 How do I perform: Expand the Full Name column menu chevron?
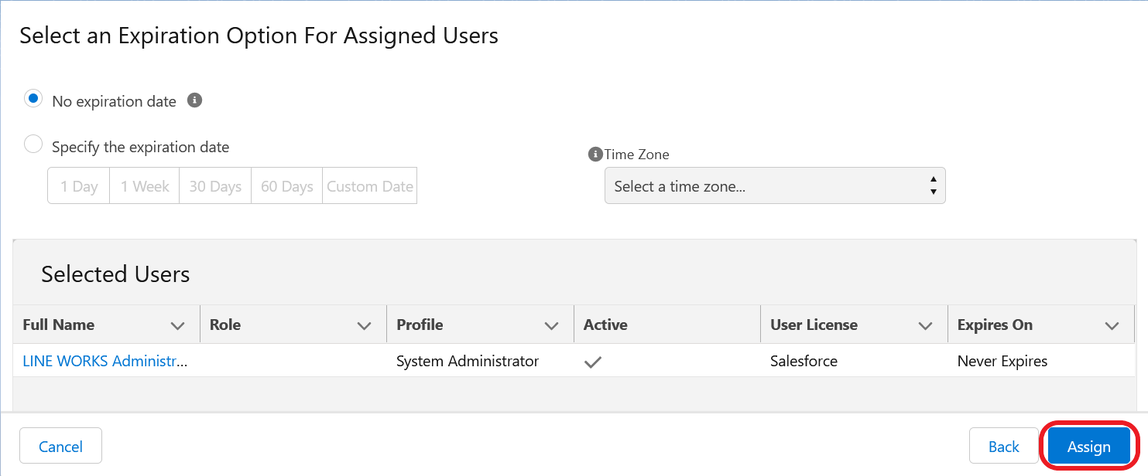(177, 326)
